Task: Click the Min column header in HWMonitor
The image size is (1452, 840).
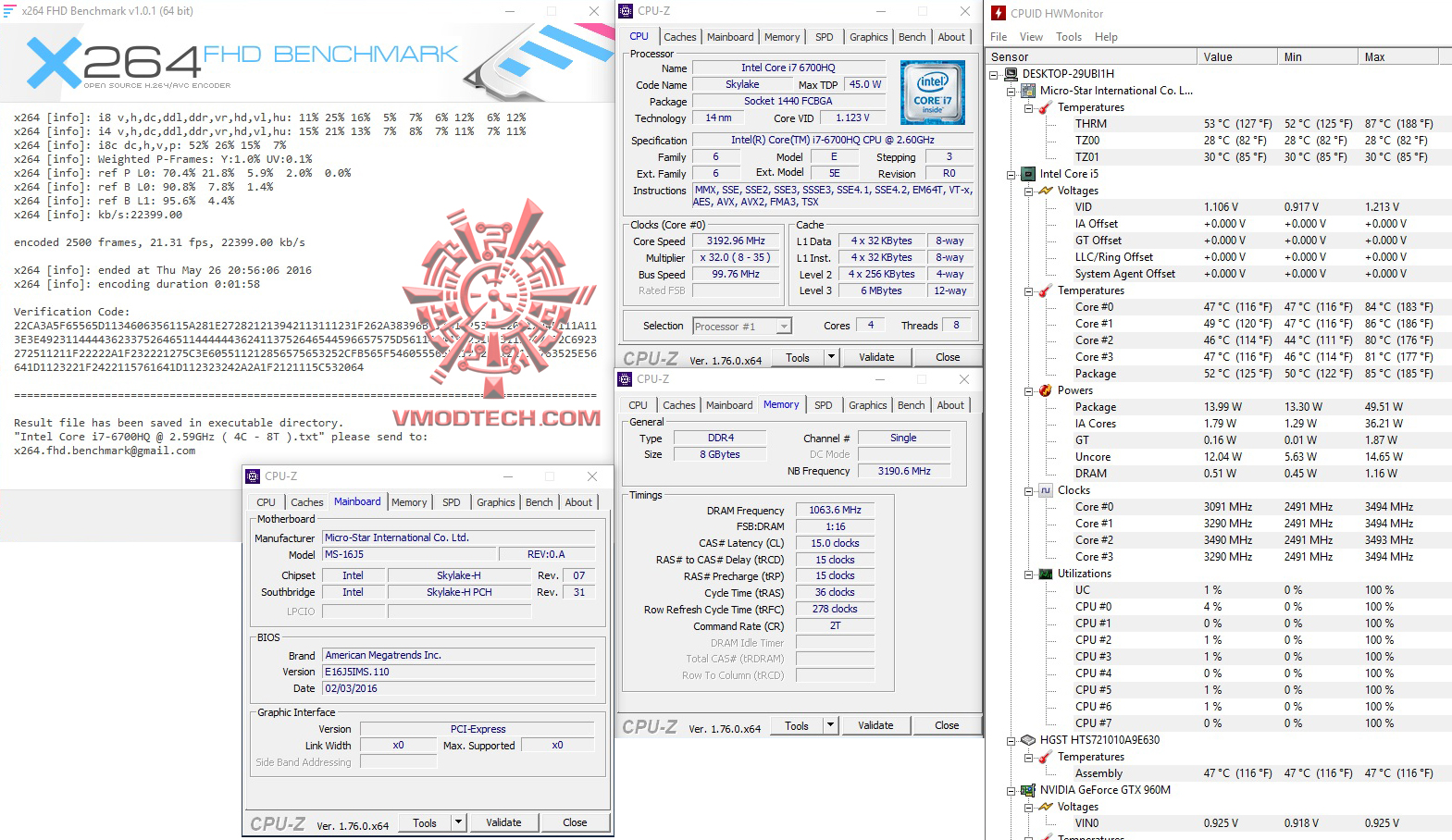Action: (1318, 56)
